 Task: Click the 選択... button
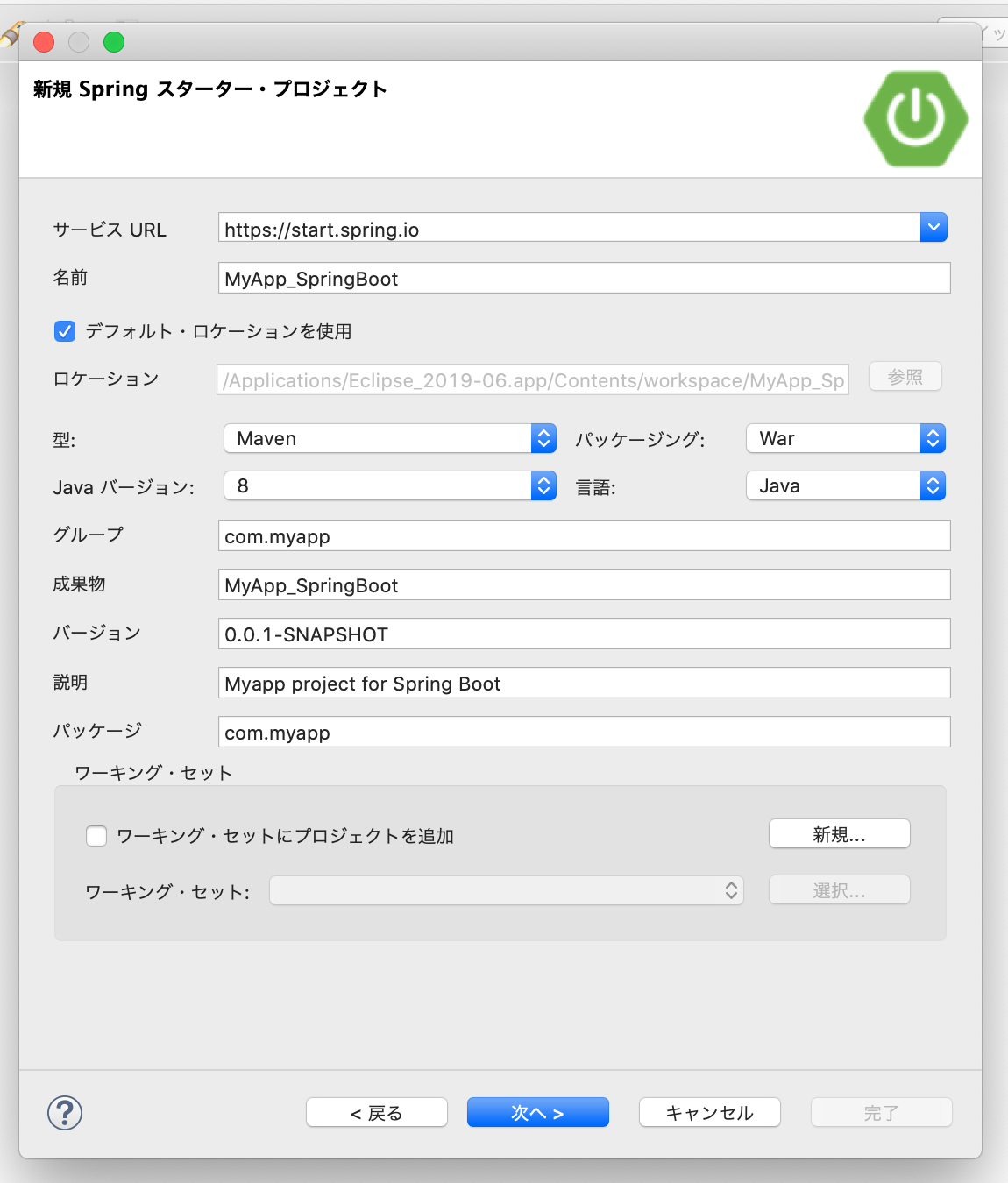[x=840, y=890]
